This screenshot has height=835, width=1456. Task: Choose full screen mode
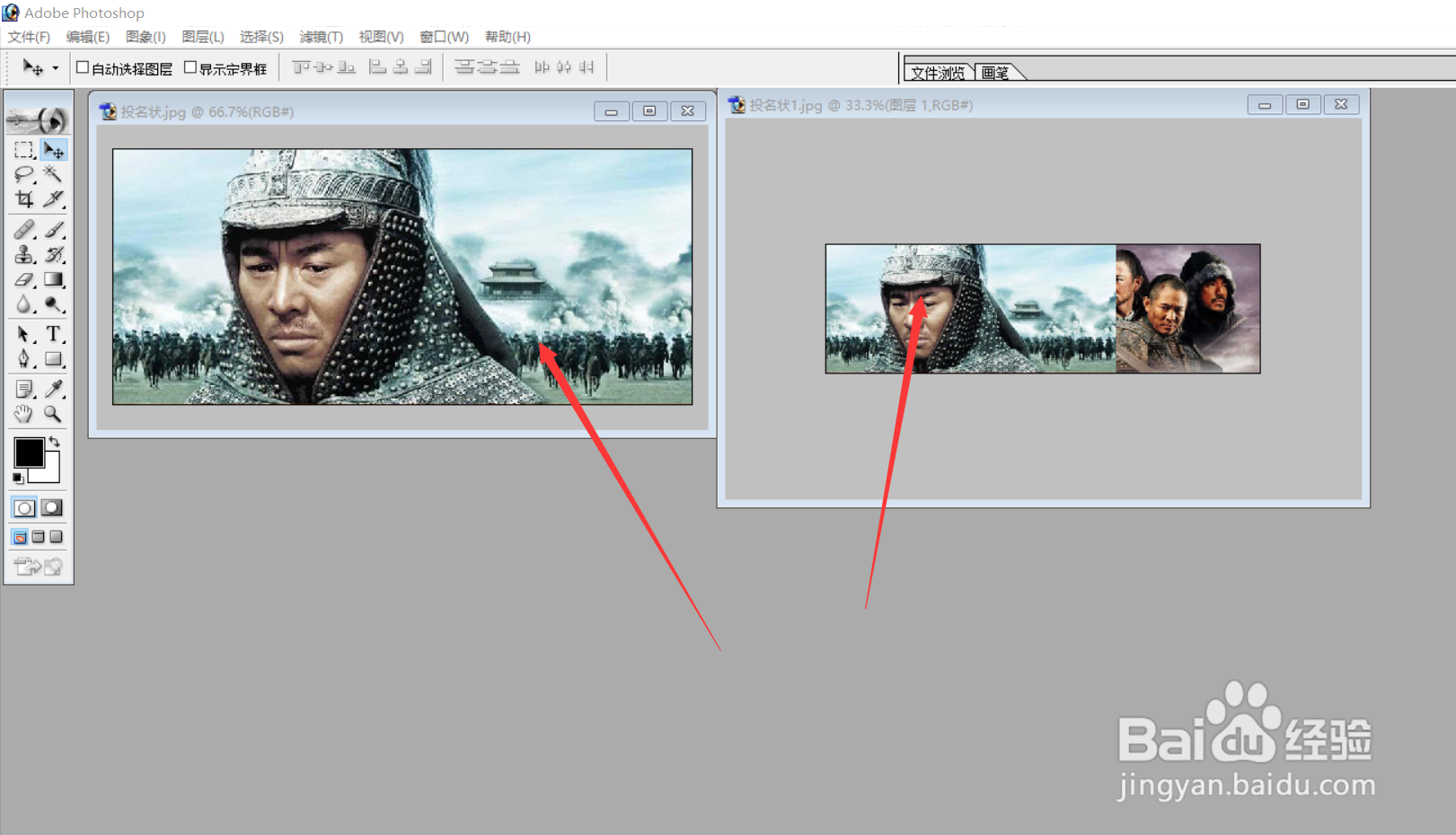tap(56, 537)
